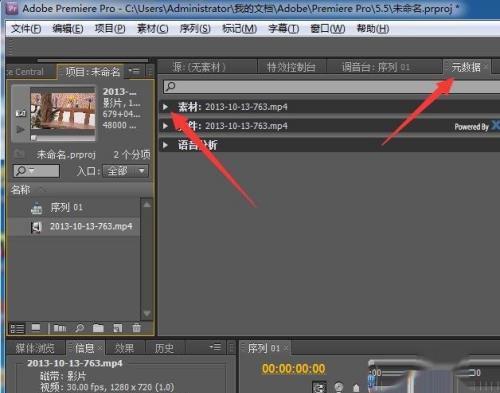The height and width of the screenshot is (393, 500).
Task: Click the Automate to Sequence icon
Action: (60, 329)
